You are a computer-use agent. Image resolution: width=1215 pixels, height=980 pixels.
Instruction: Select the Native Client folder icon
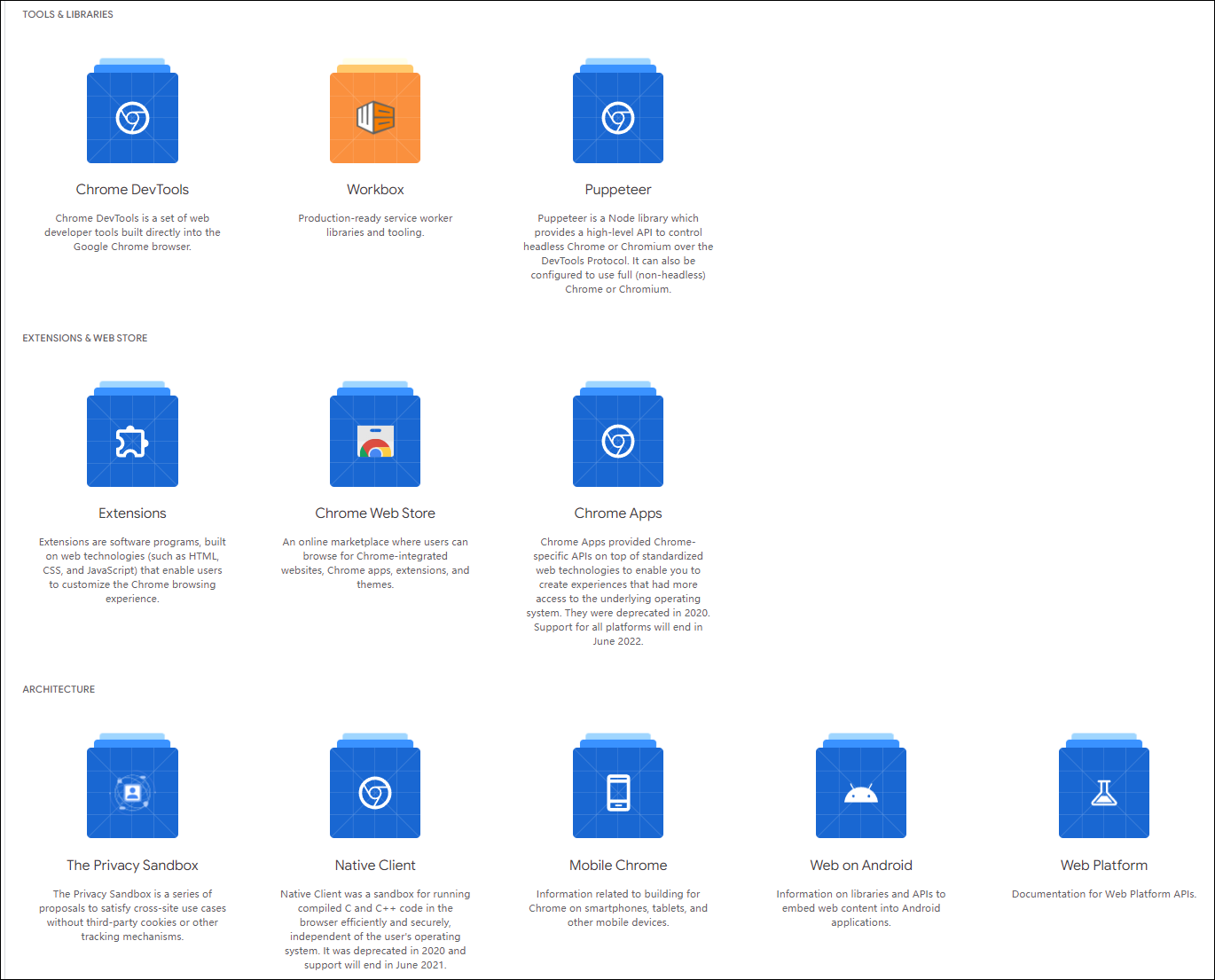(x=375, y=786)
